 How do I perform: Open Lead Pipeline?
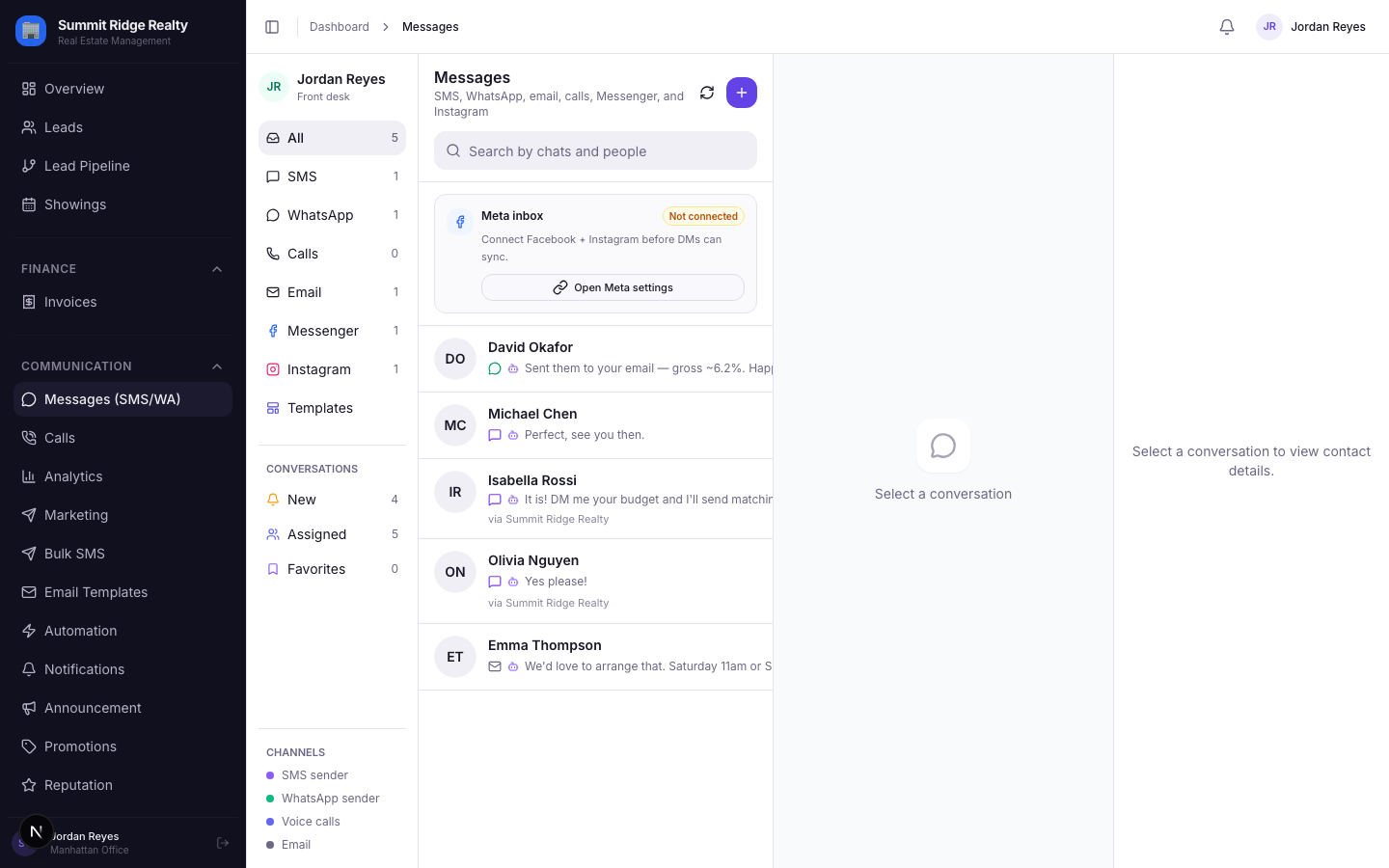click(x=123, y=166)
